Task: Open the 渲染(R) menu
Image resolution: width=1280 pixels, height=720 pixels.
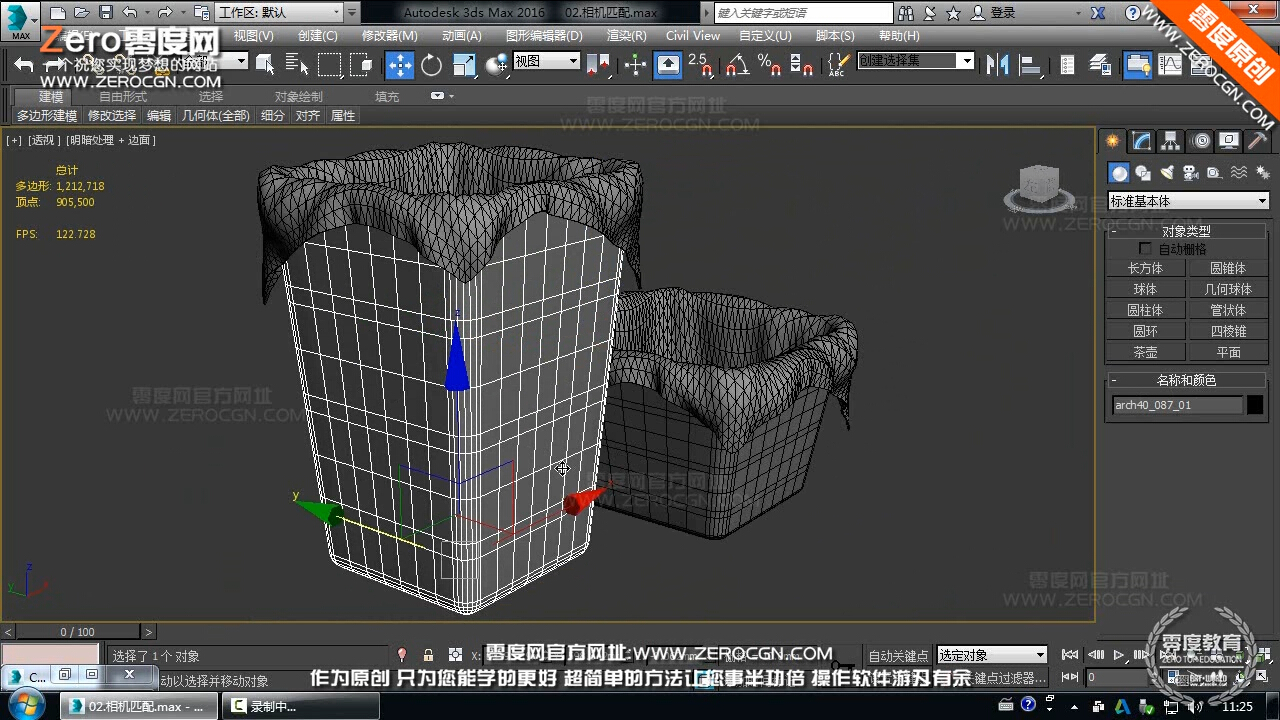Action: [626, 35]
